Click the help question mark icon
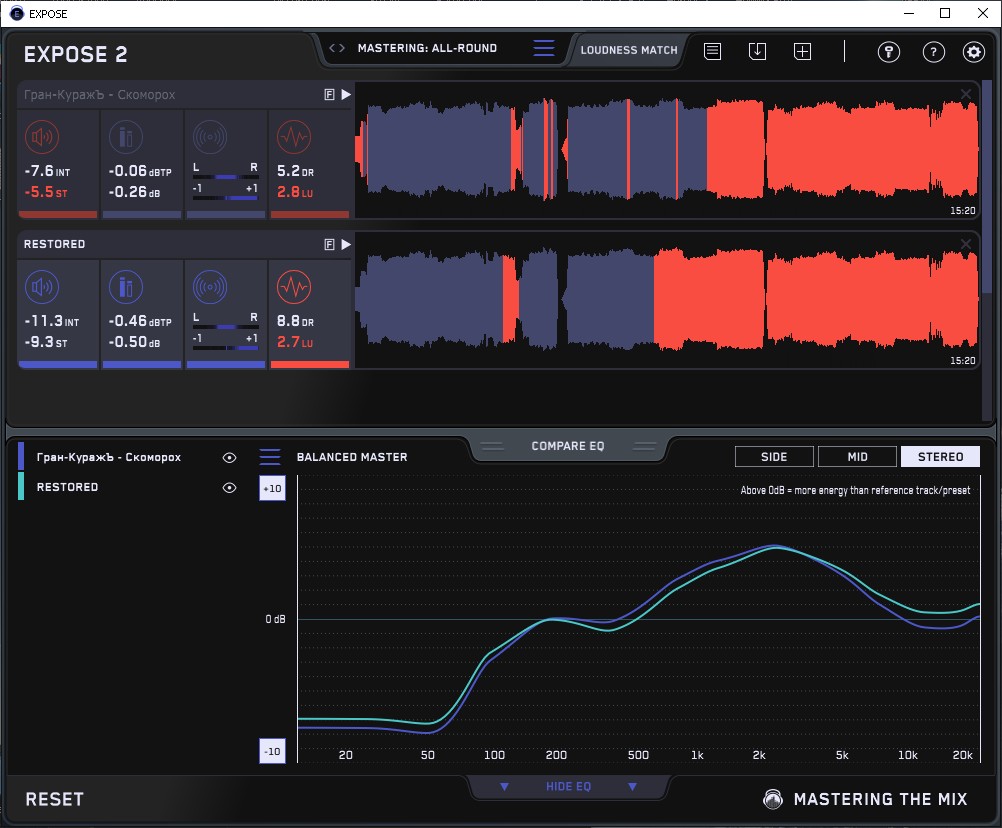1002x828 pixels. [933, 52]
